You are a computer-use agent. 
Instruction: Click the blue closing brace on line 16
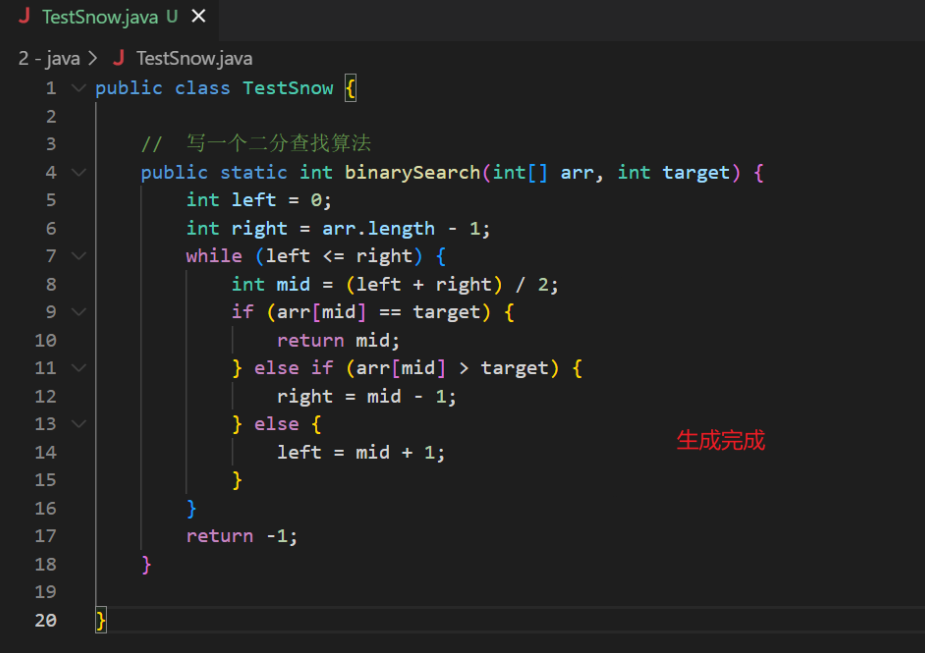[x=191, y=508]
